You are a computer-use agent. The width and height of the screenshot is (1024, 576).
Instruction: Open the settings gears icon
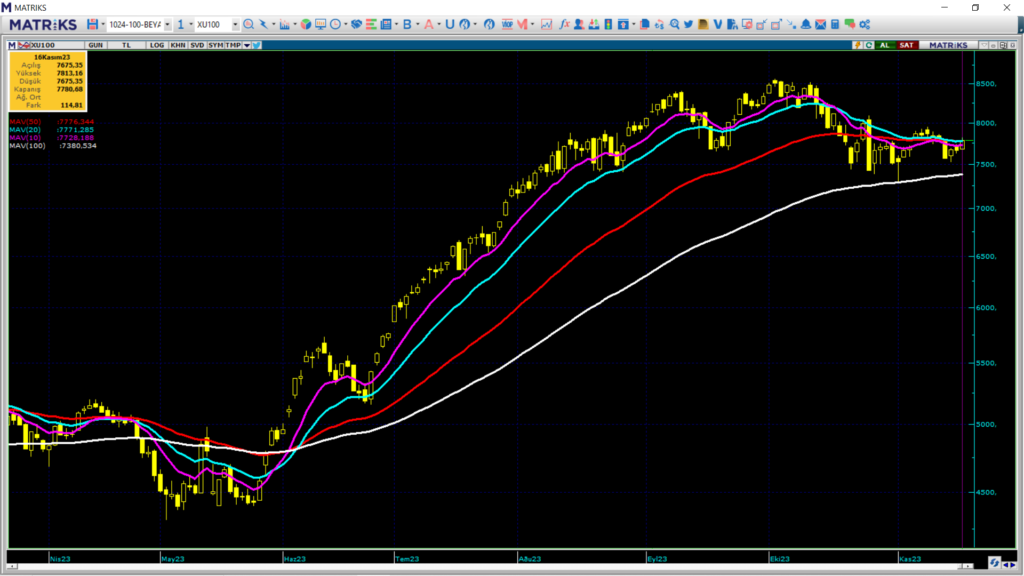click(x=863, y=24)
